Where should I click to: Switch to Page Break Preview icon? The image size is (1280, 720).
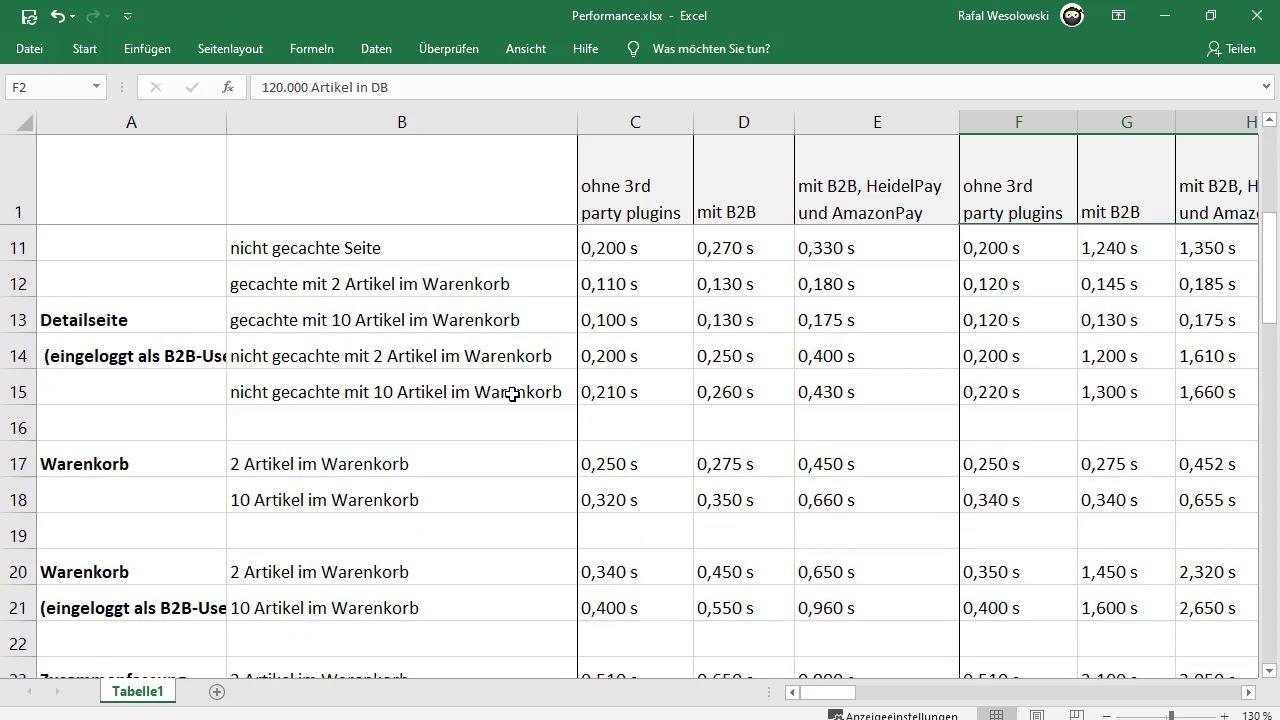[x=1077, y=715]
